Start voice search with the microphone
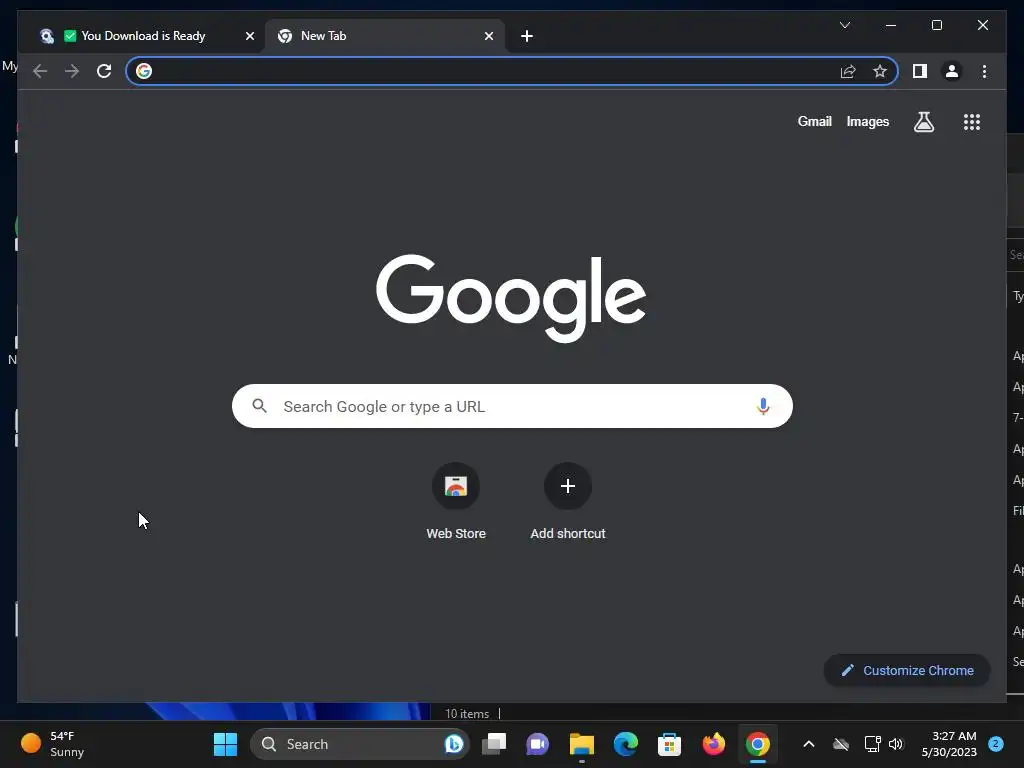The height and width of the screenshot is (768, 1024). 763,406
